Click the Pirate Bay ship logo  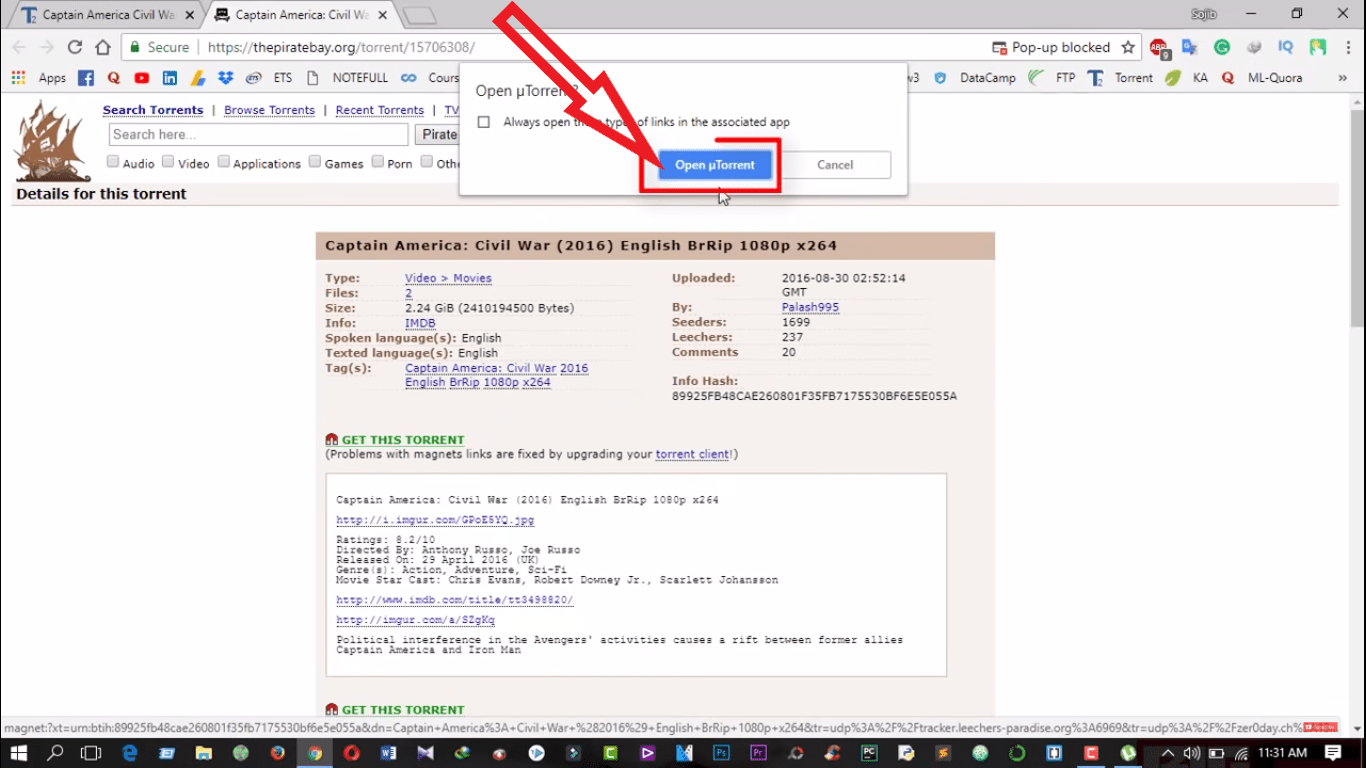click(x=52, y=140)
